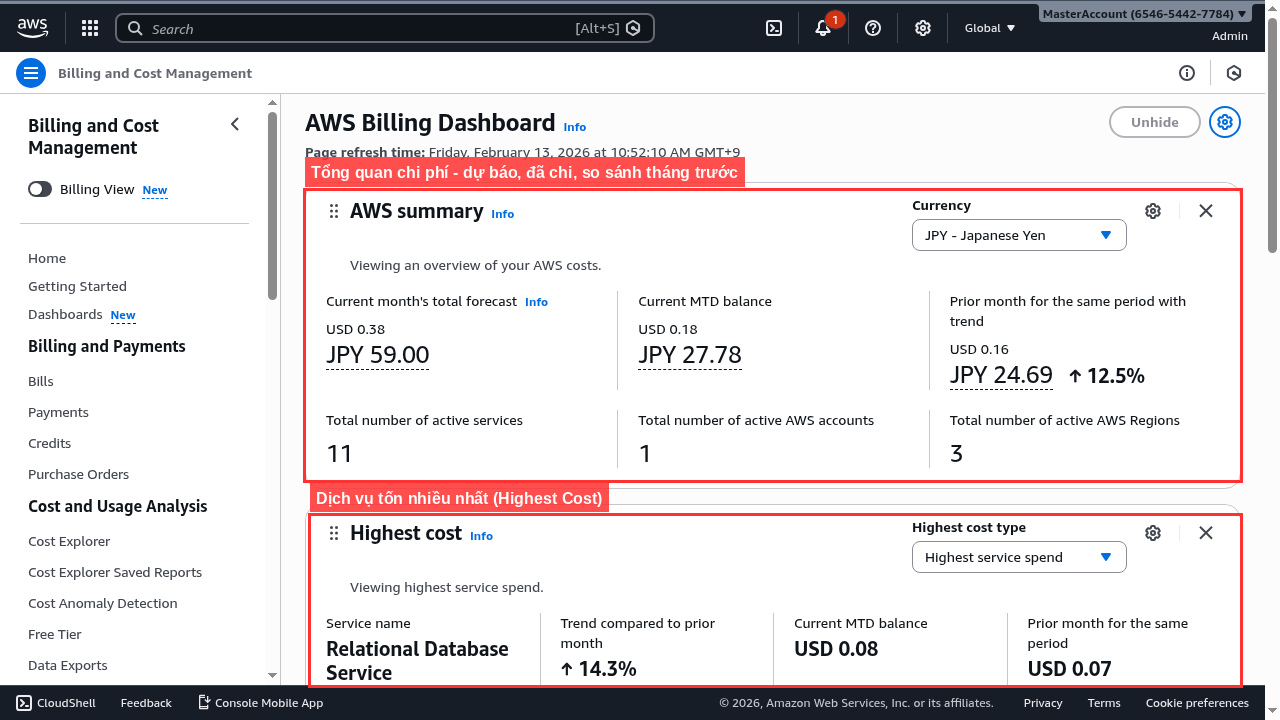Open the dashboard customization gear button
Screen dimensions: 1280x720
point(1224,122)
